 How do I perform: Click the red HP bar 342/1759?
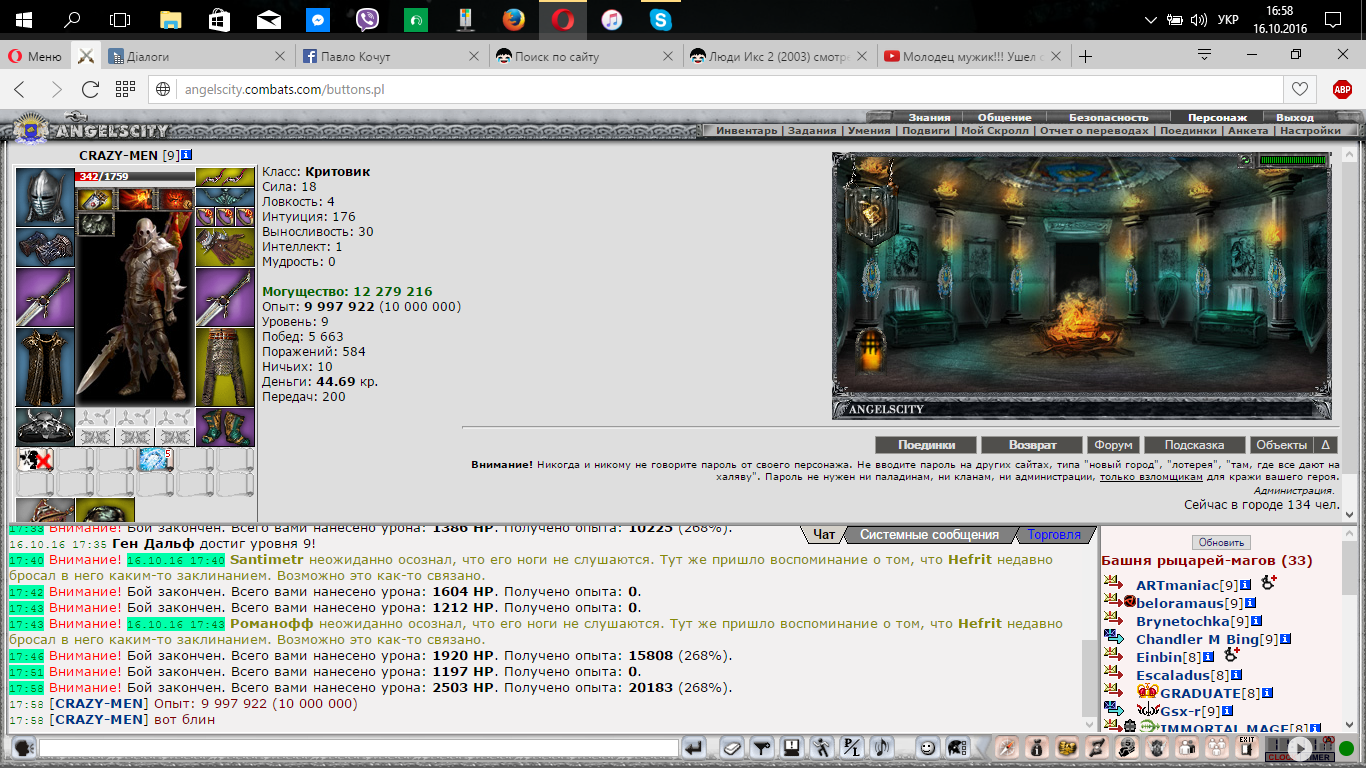[134, 177]
